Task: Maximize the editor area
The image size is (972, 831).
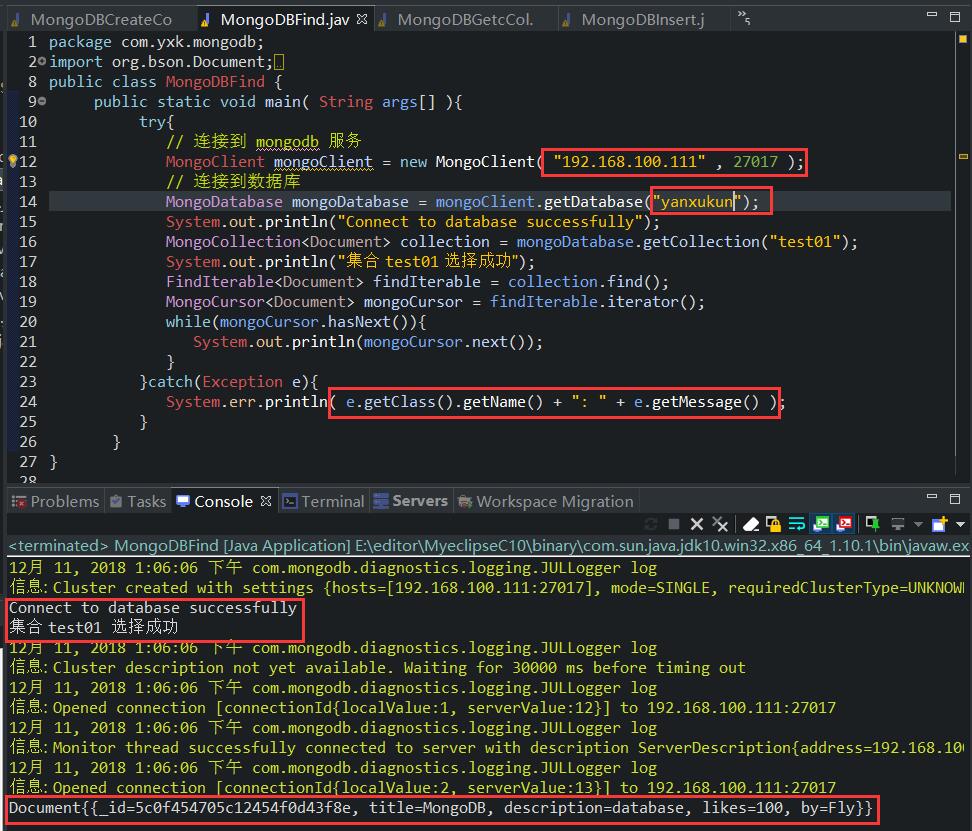Action: click(x=955, y=17)
